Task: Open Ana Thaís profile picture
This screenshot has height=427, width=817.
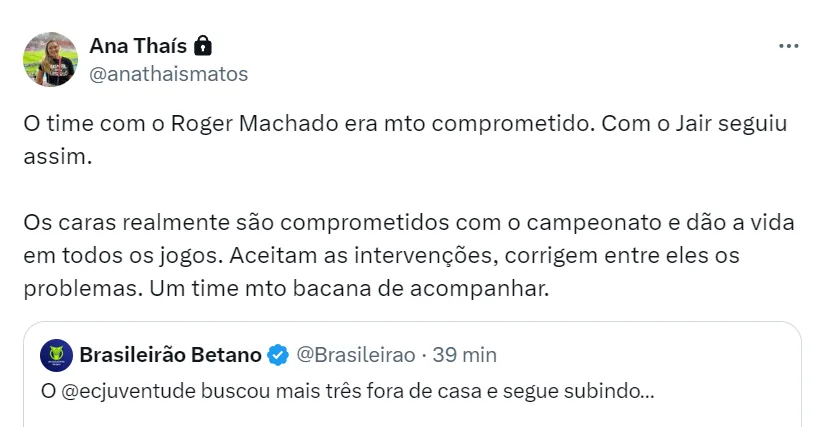Action: (50, 59)
